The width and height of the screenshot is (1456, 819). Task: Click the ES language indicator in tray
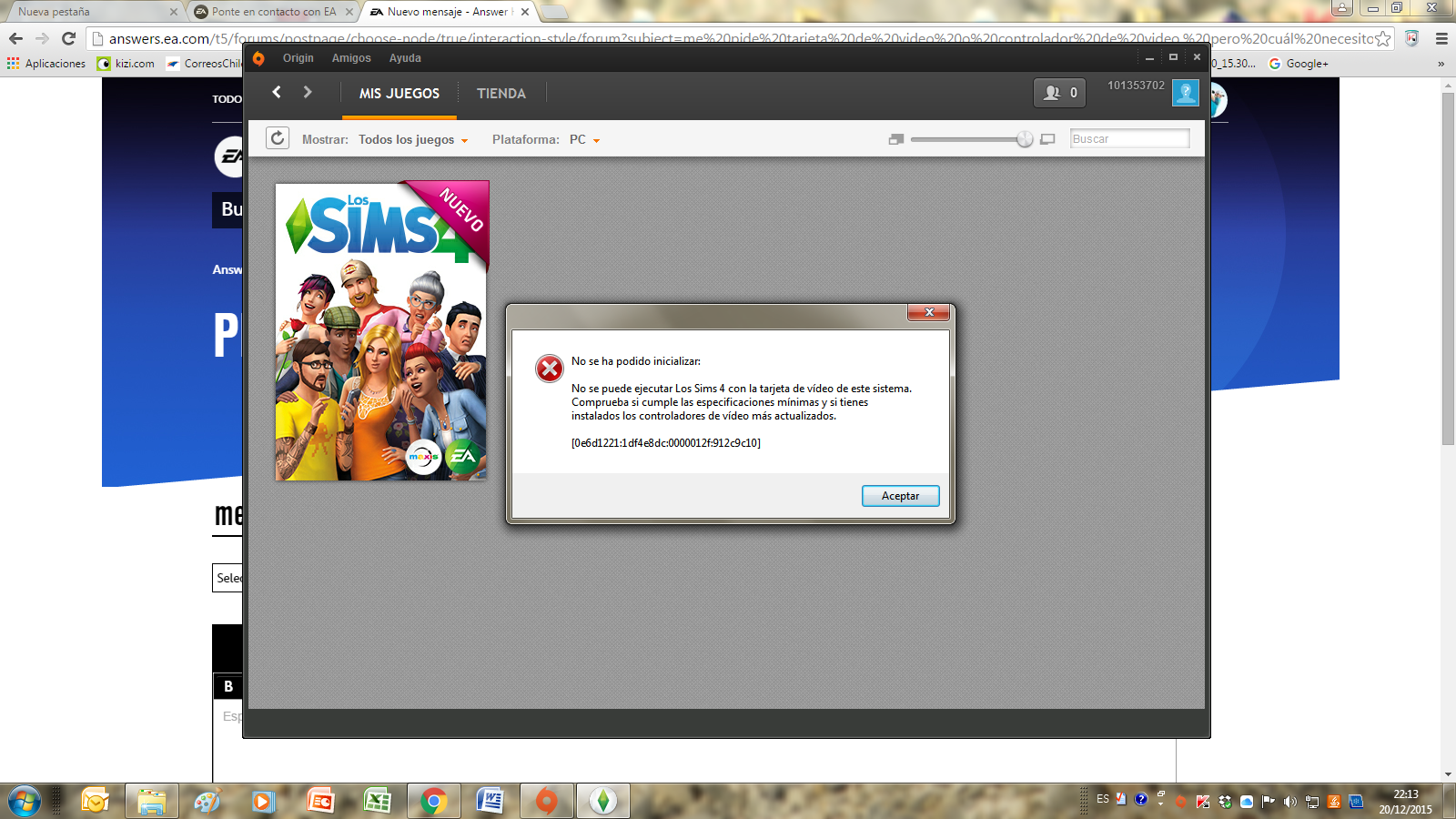[1103, 799]
